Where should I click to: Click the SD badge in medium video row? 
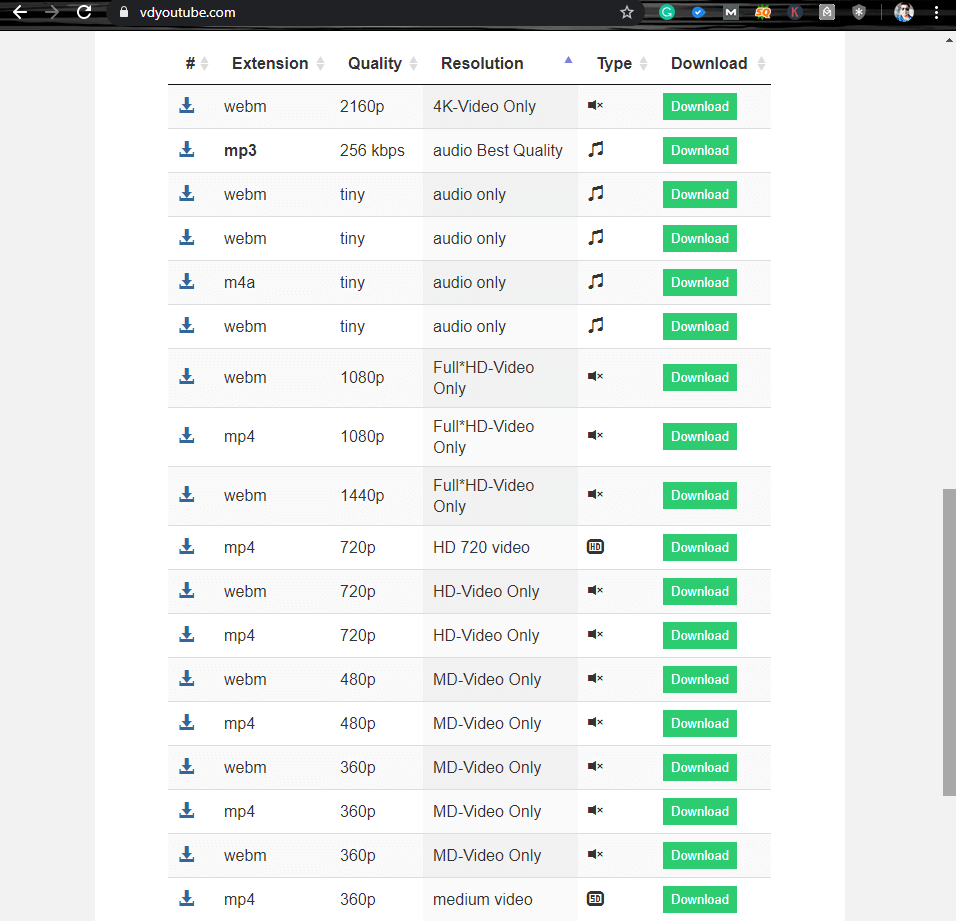595,899
